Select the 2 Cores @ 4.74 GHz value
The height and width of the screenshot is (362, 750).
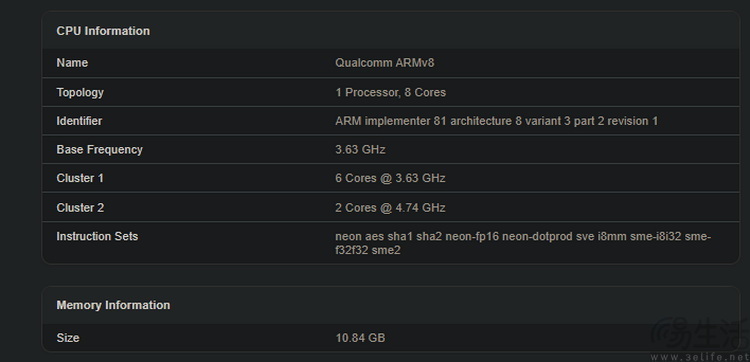point(390,208)
